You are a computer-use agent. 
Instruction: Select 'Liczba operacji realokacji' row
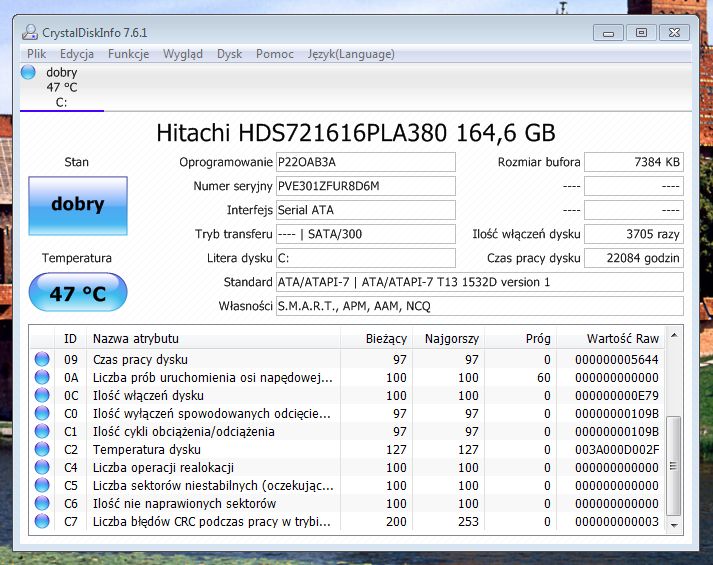tap(163, 468)
